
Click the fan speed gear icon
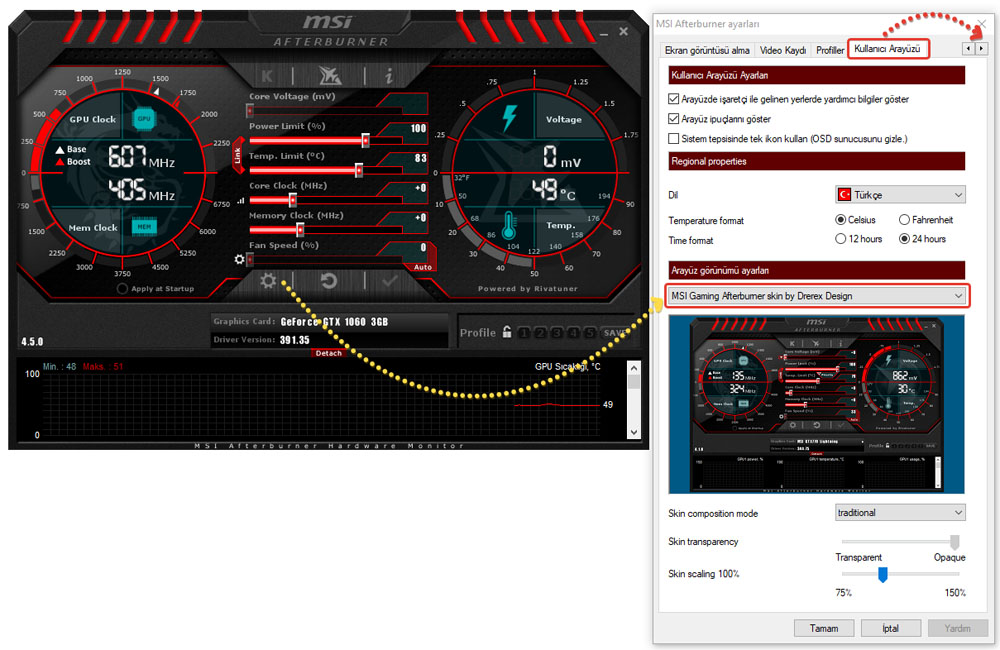[239, 259]
